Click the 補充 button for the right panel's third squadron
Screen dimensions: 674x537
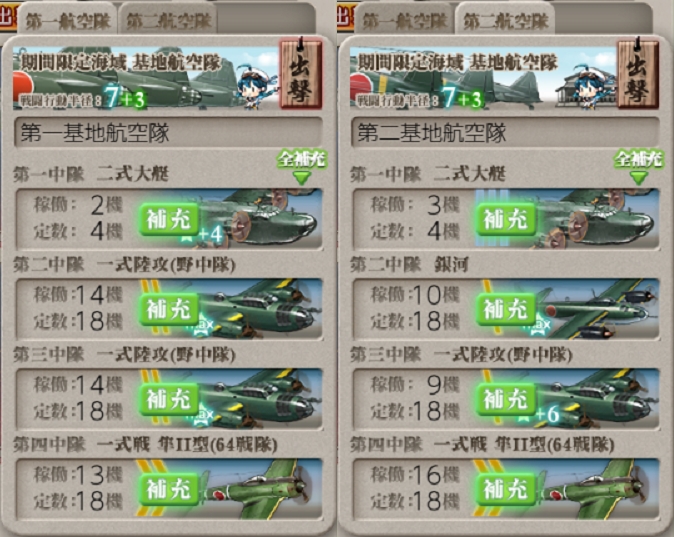tap(506, 399)
